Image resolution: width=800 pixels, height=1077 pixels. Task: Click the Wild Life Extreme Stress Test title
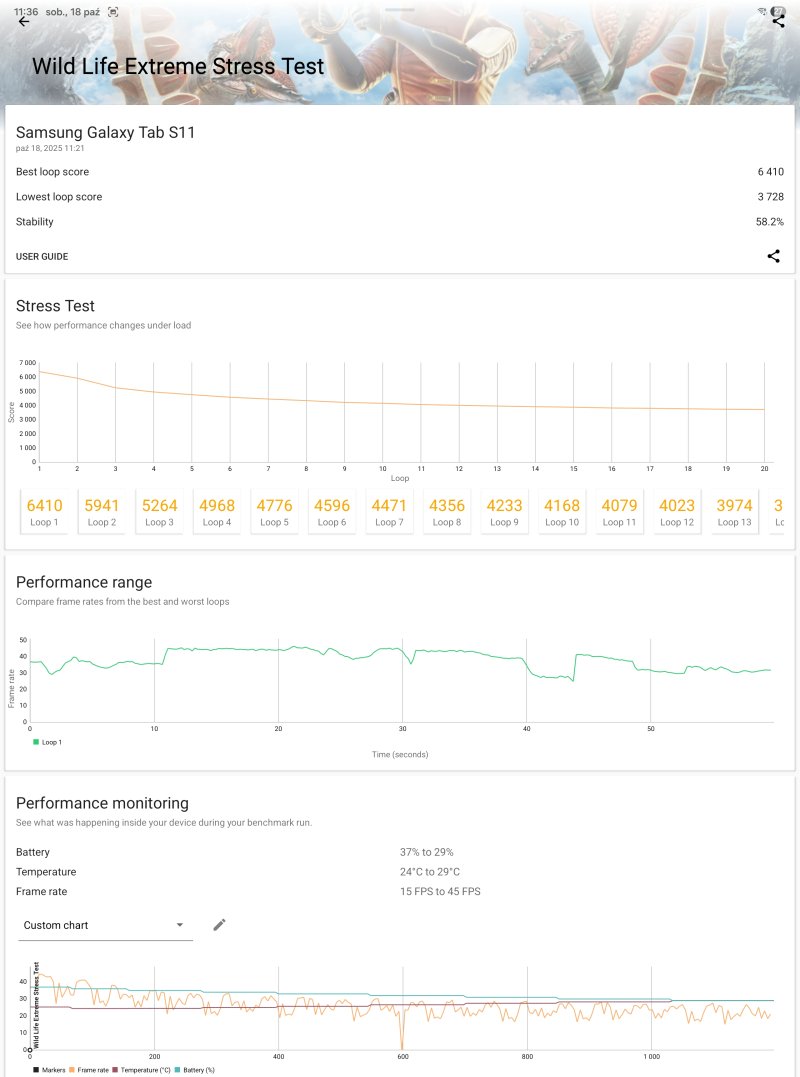click(x=178, y=67)
